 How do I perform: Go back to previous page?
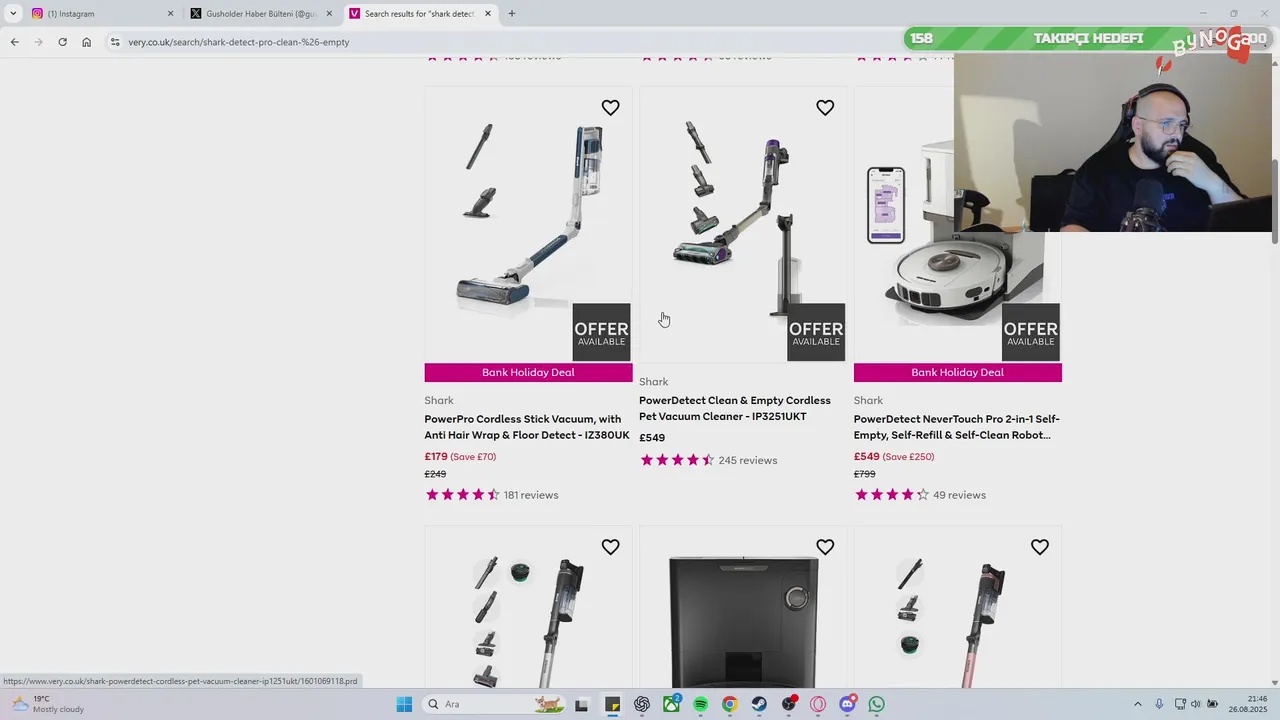coord(15,42)
